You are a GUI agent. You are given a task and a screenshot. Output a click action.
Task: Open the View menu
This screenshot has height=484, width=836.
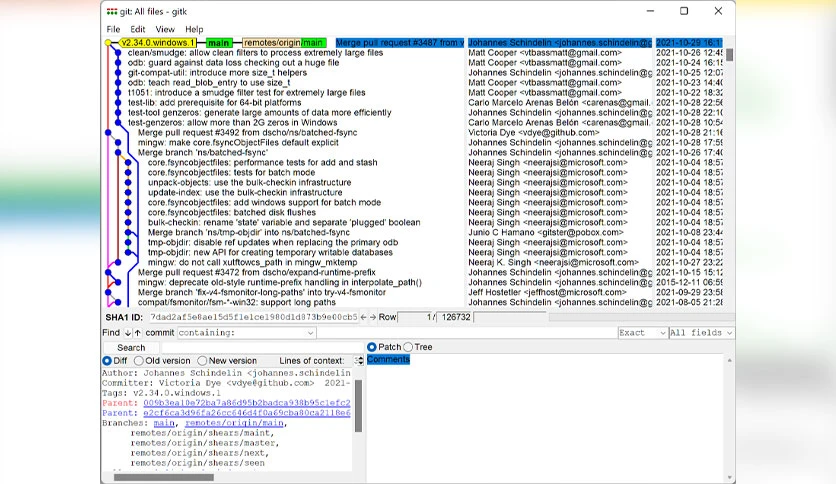[165, 29]
